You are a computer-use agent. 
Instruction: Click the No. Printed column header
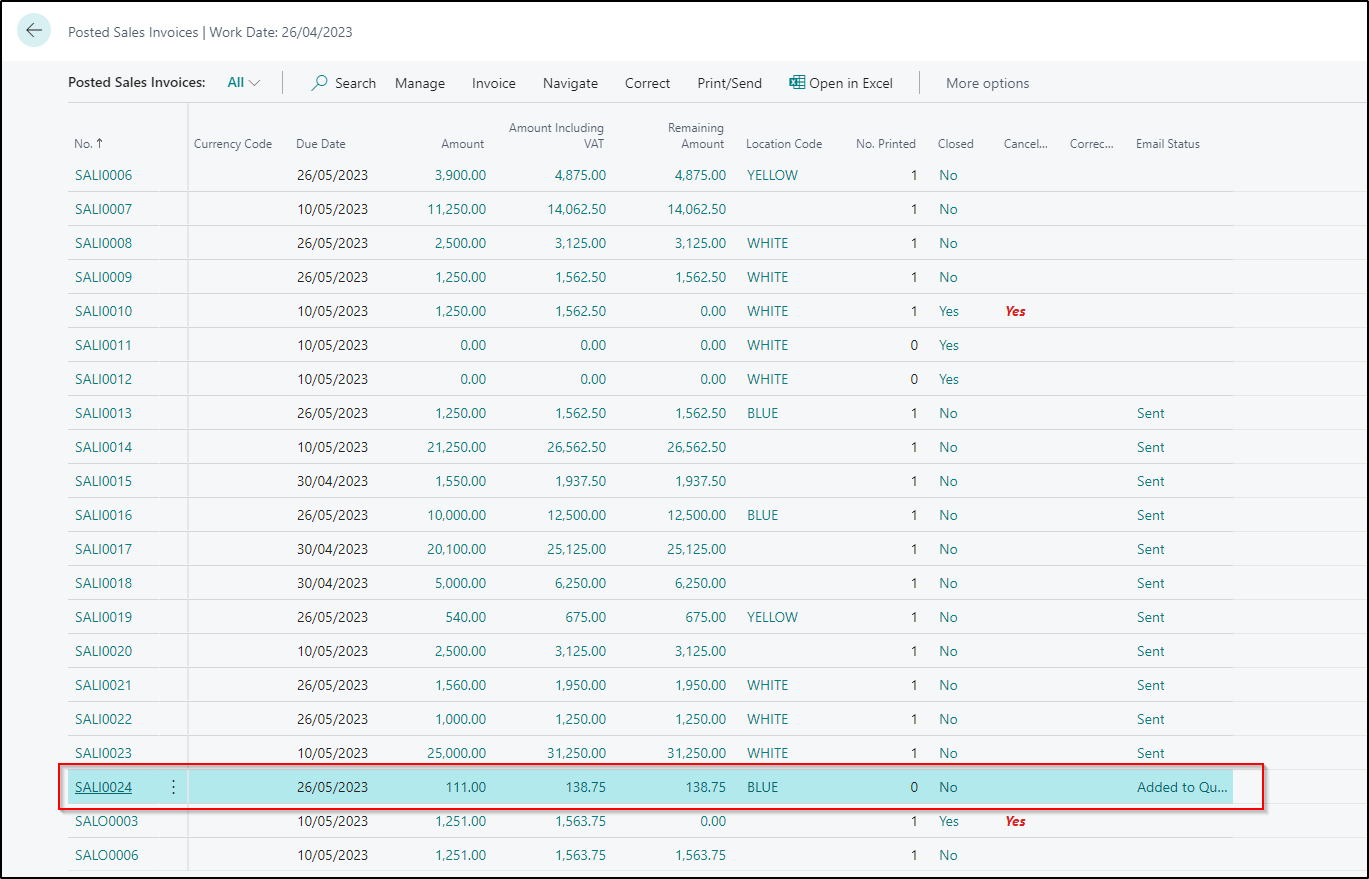point(886,144)
